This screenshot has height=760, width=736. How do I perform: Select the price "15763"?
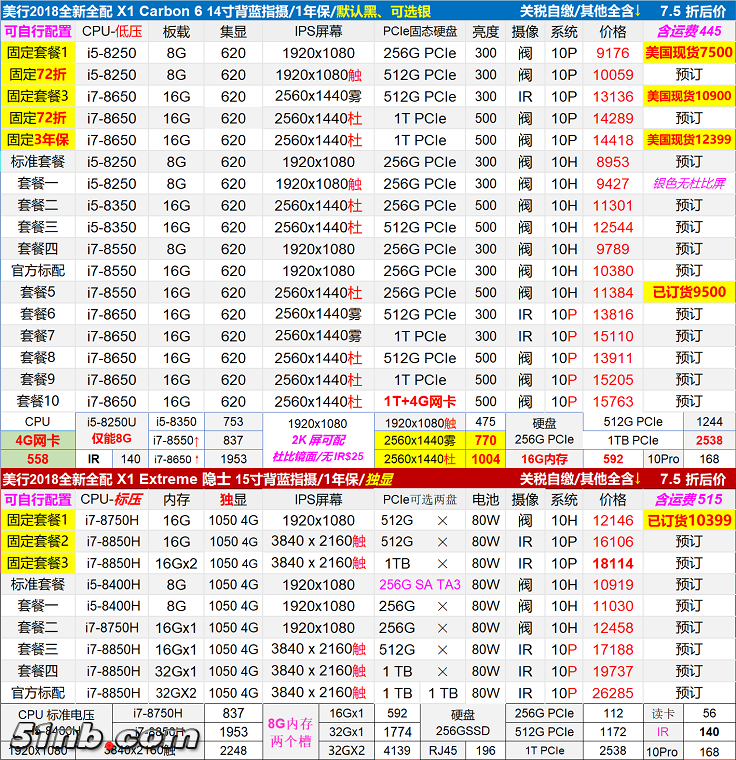(613, 402)
